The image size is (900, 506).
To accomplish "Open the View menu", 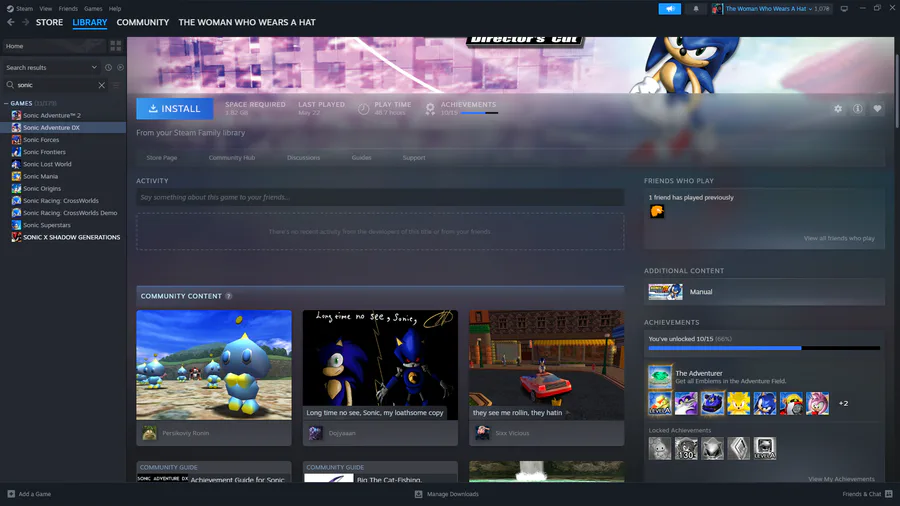I will pyautogui.click(x=45, y=9).
